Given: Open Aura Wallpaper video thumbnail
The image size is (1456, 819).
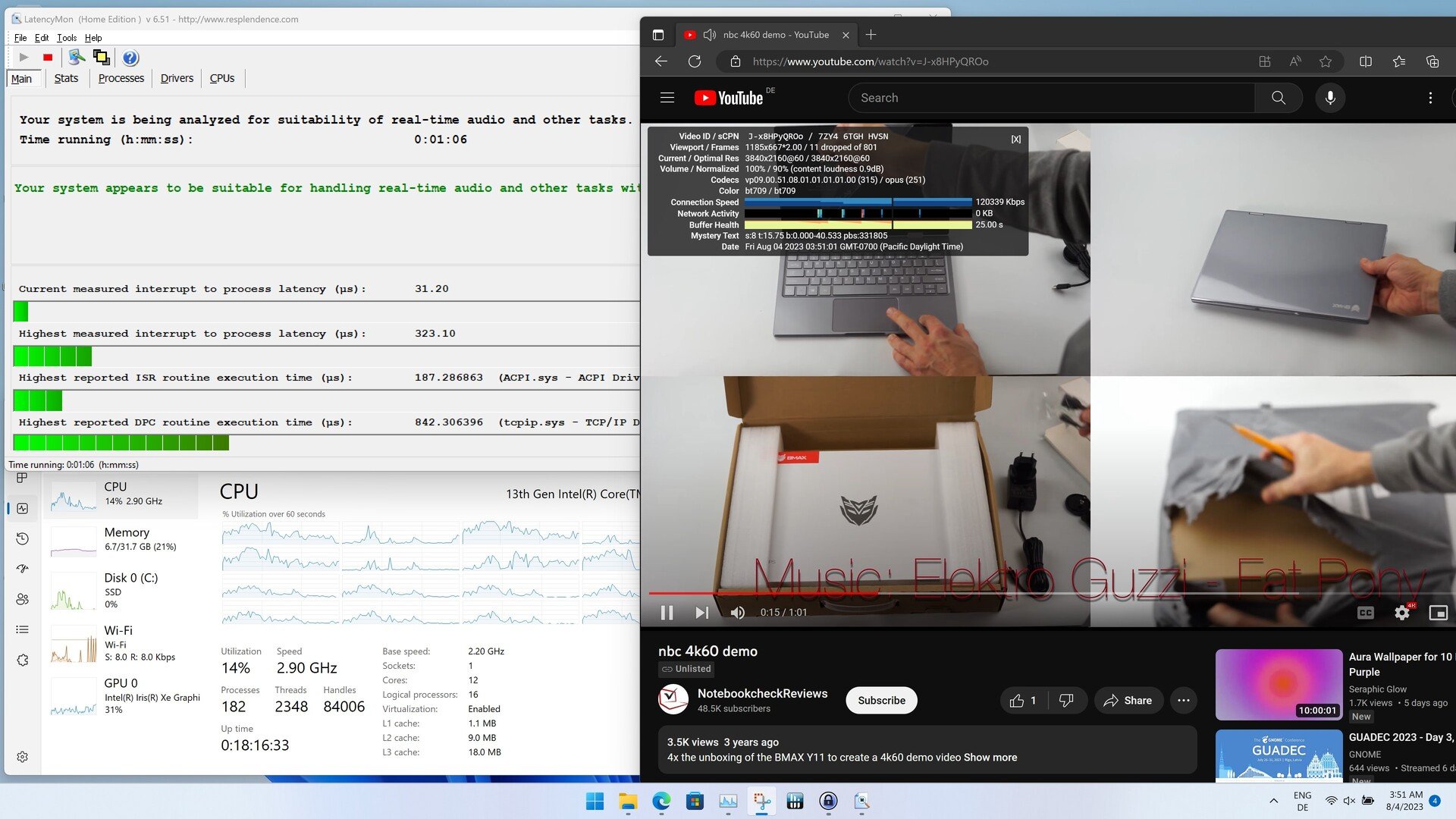Looking at the screenshot, I should coord(1279,685).
